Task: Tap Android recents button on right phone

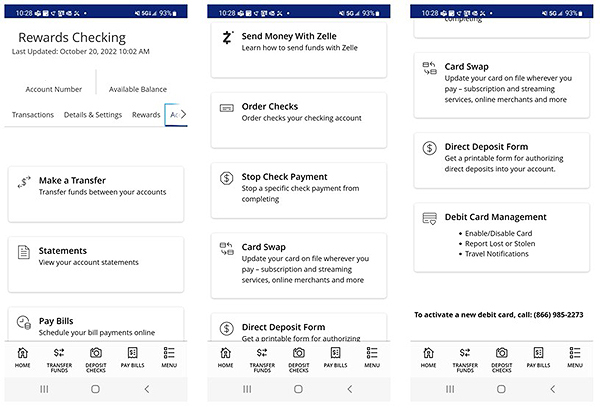Action: pos(450,389)
